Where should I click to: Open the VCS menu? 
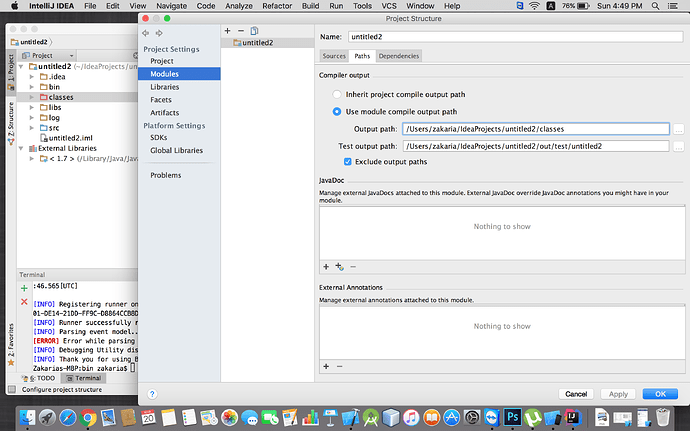click(389, 6)
